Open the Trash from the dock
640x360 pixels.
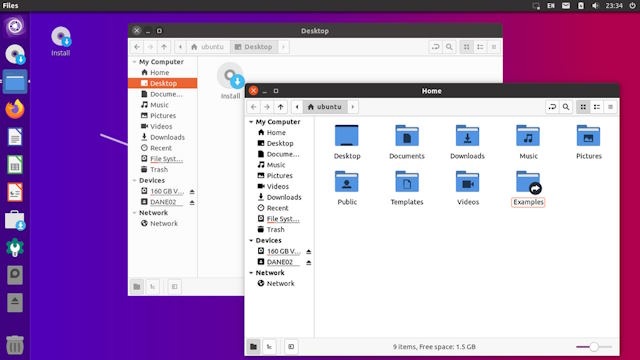[x=15, y=345]
